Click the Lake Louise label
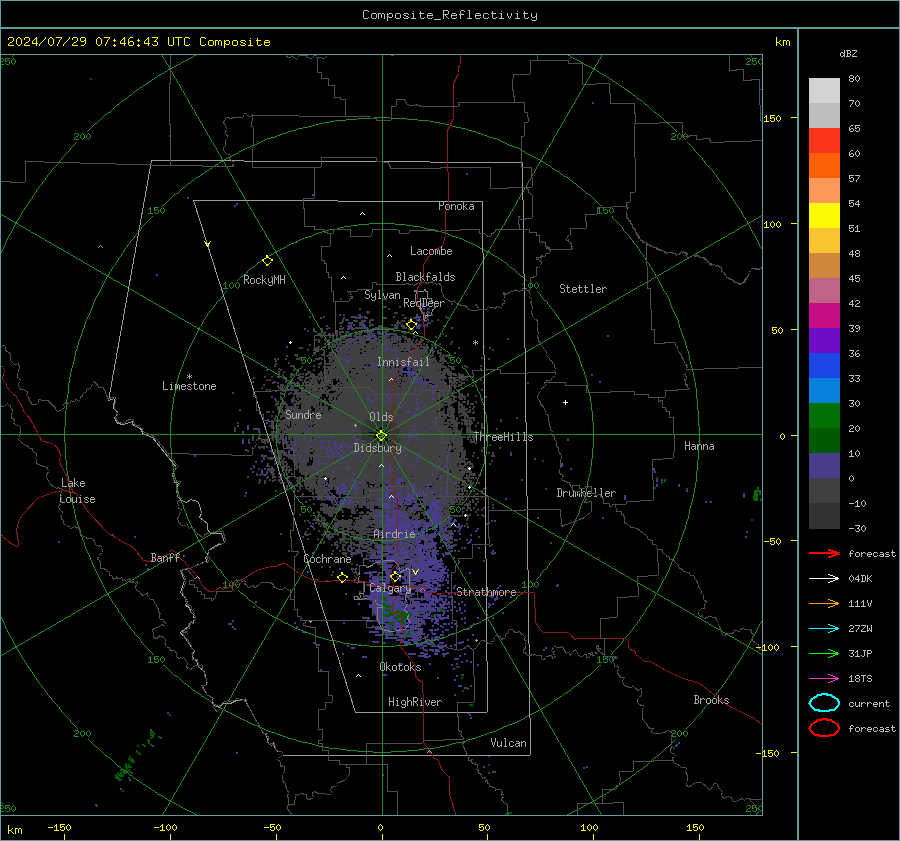Viewport: 900px width, 841px height. tap(77, 491)
